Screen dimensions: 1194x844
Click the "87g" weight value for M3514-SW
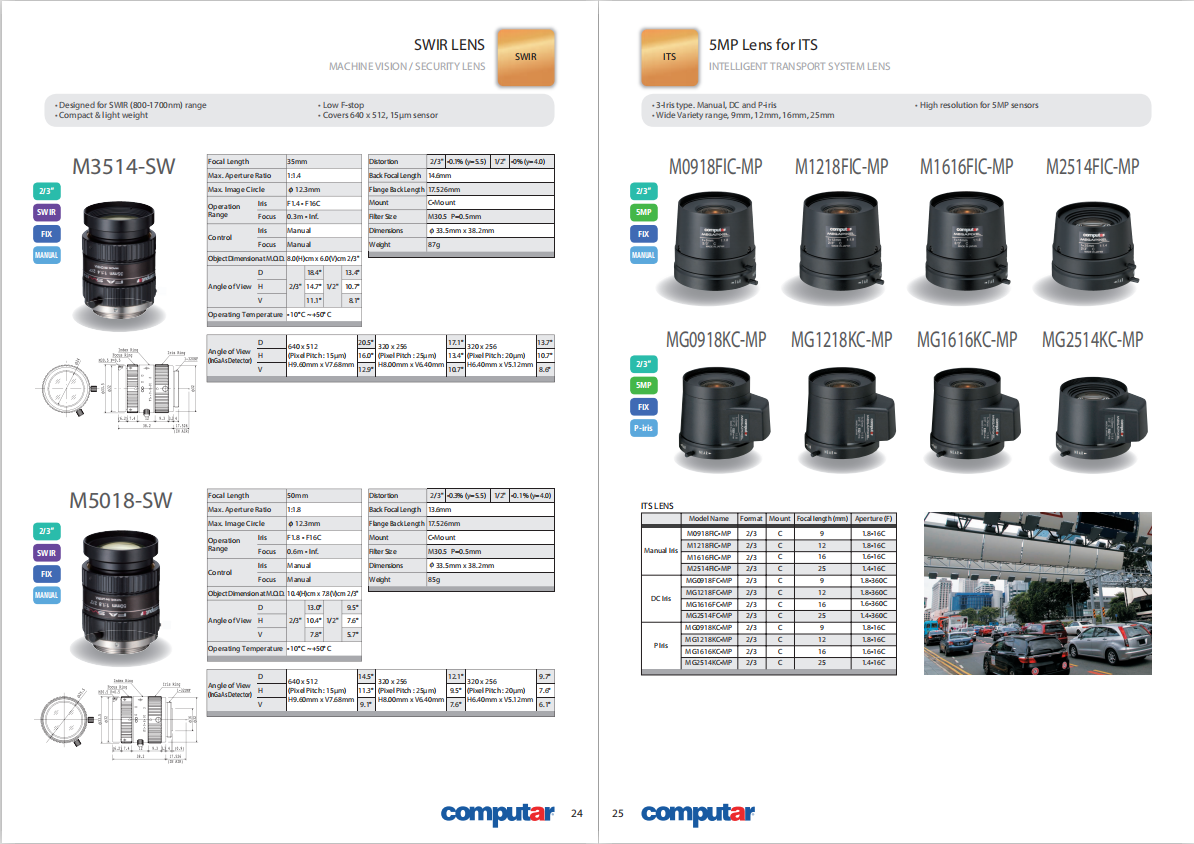pyautogui.click(x=434, y=245)
